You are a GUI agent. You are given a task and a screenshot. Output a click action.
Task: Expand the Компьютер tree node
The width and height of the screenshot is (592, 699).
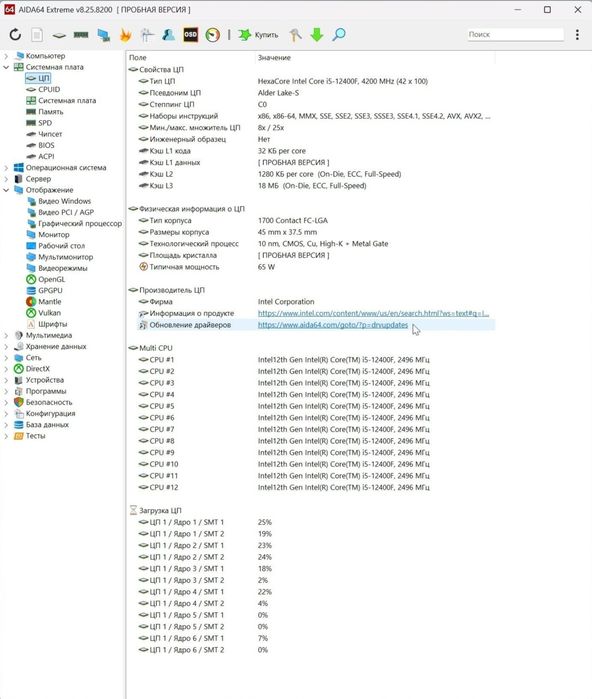pos(6,56)
